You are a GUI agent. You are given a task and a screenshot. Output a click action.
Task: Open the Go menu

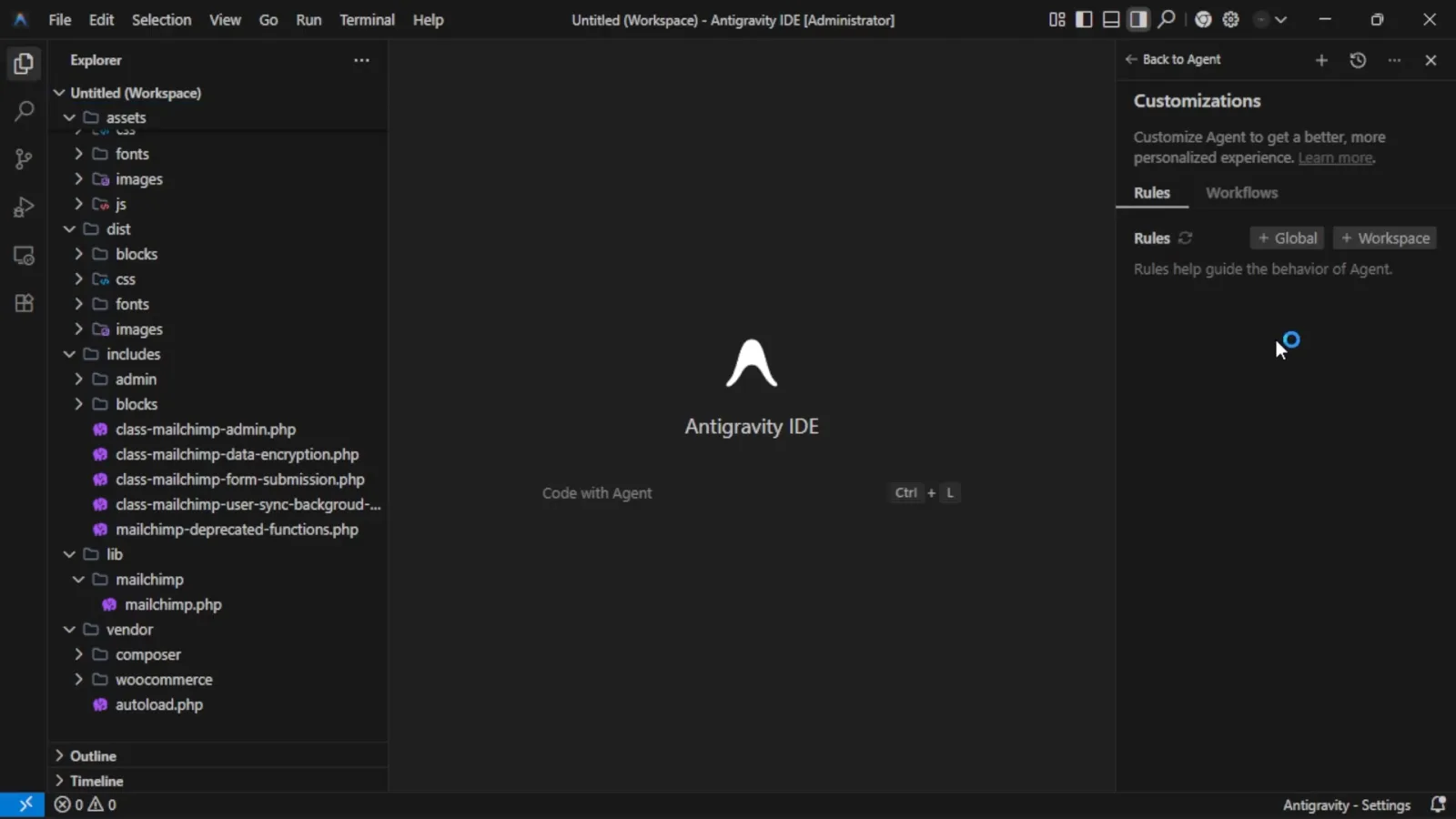268,19
